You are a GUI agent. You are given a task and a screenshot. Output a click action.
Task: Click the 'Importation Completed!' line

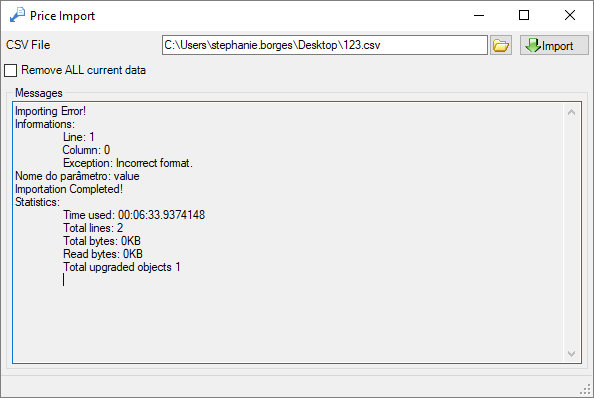tap(69, 189)
